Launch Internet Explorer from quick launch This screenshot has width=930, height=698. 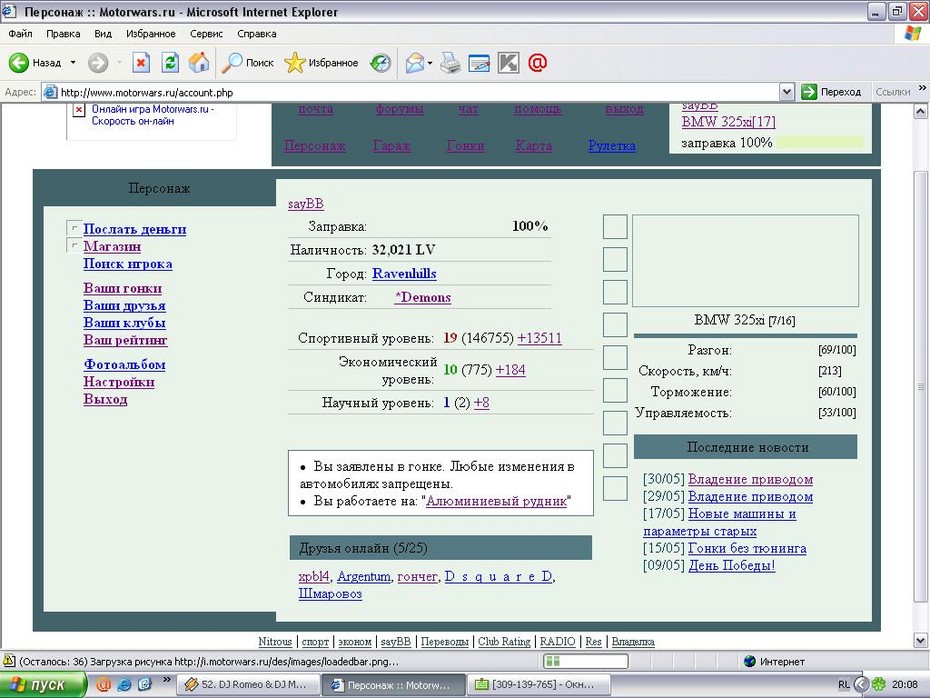[124, 684]
